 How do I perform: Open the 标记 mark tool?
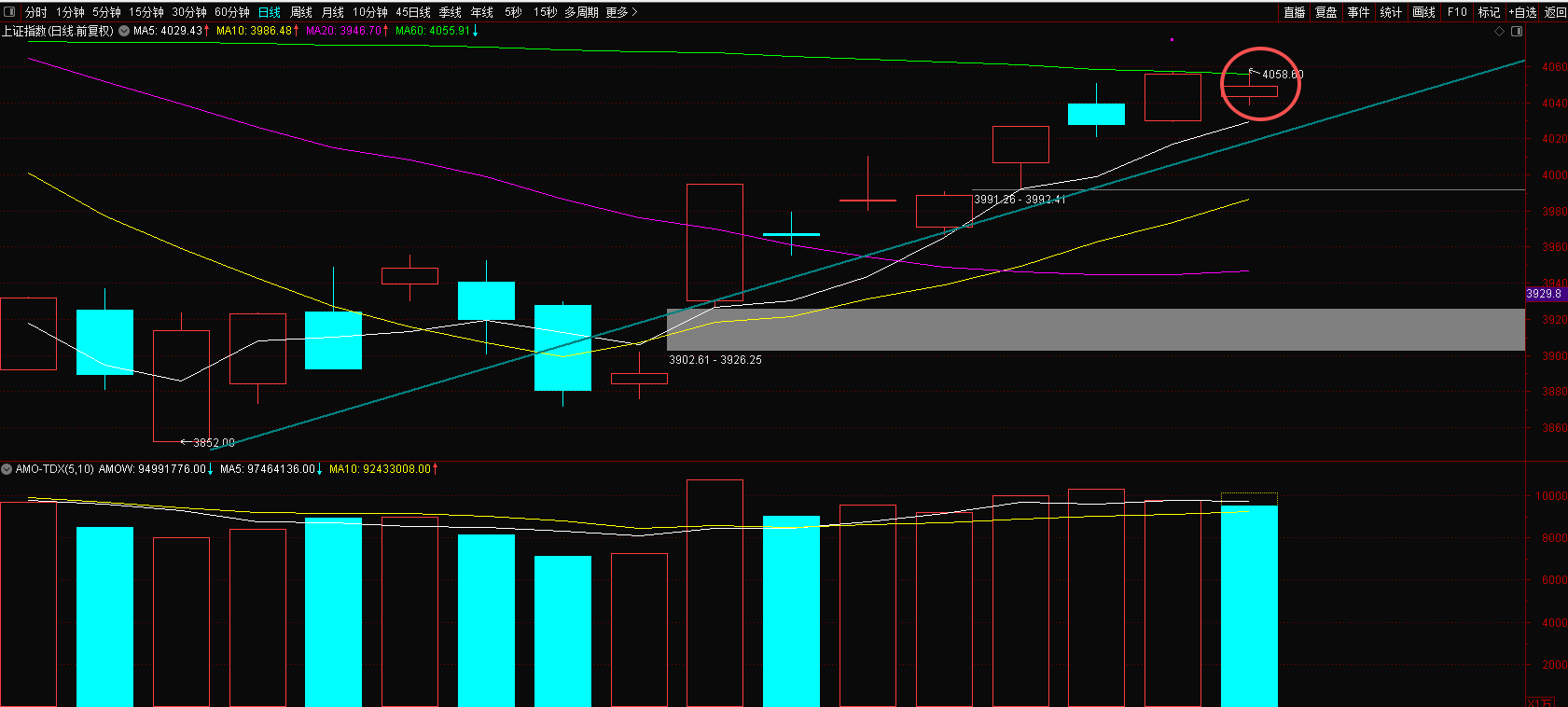tap(1489, 12)
